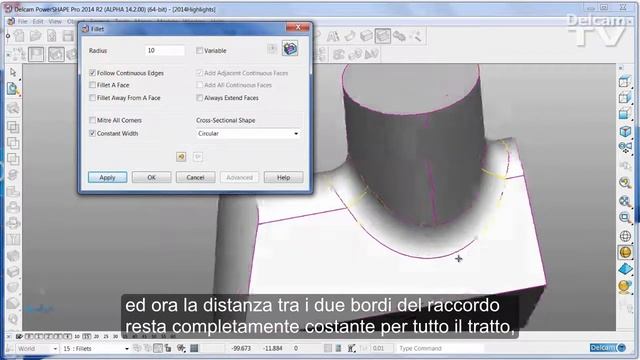
Task: Click the view-from-top cube icon on right
Action: coord(624,82)
